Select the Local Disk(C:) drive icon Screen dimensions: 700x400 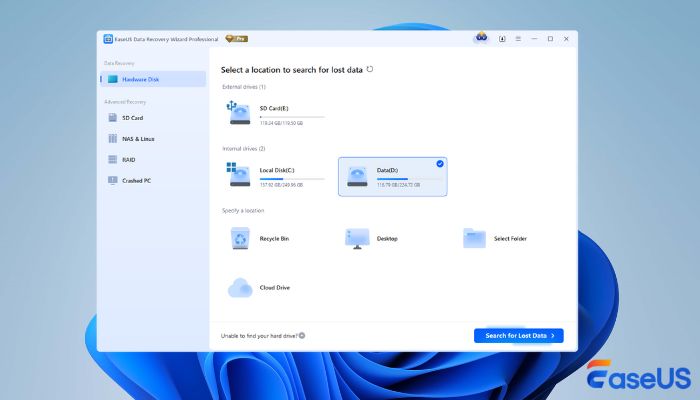239,176
